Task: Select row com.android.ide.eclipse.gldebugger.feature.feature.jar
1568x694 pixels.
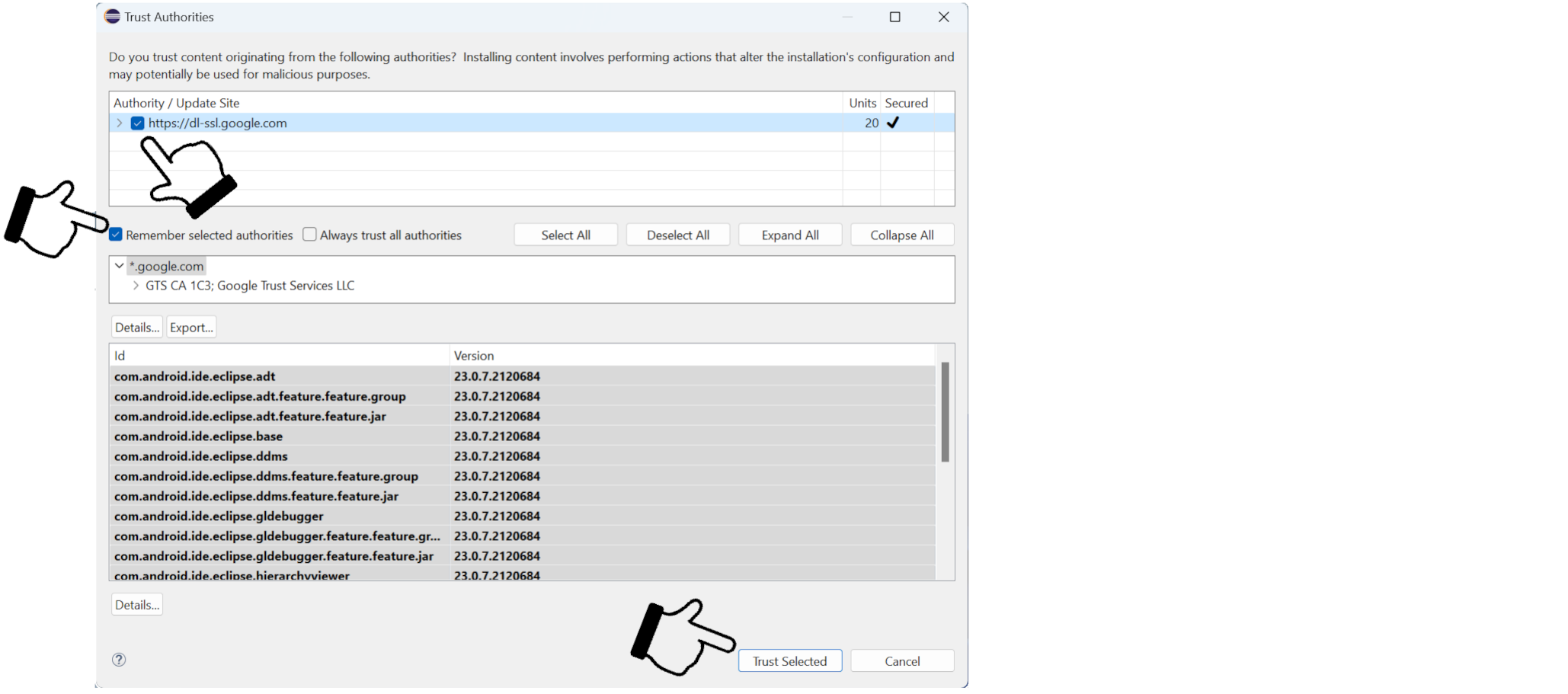Action: (522, 556)
